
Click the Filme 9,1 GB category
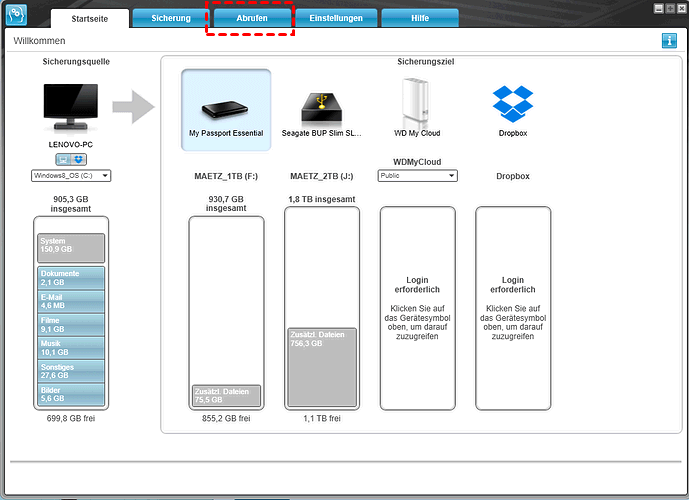pos(71,325)
